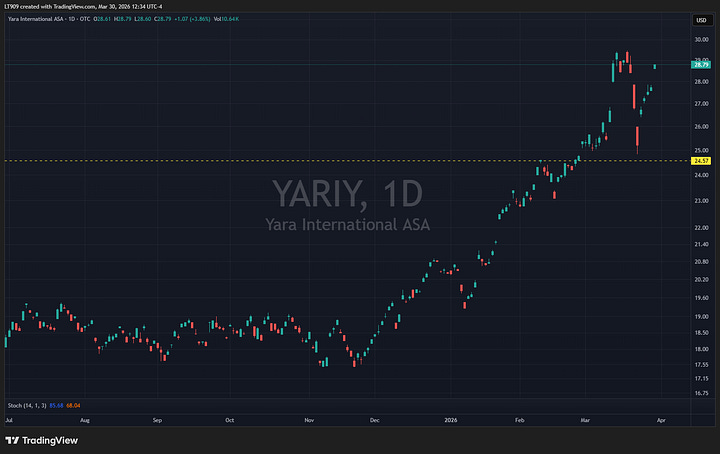
Task: Click the 21.40 price axis label
Action: (x=701, y=245)
